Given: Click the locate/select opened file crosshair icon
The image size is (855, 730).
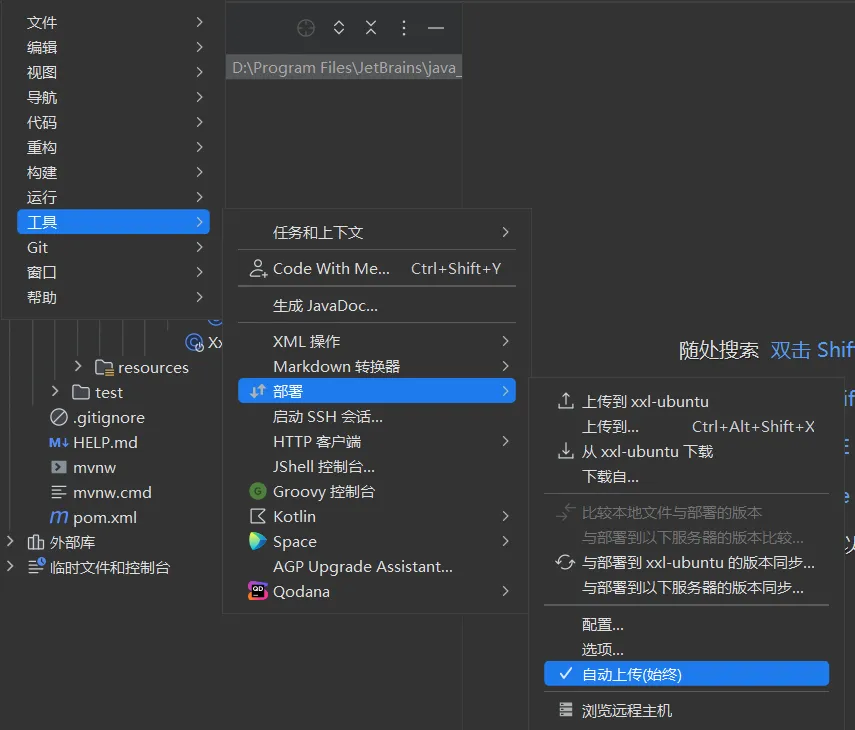Looking at the screenshot, I should pyautogui.click(x=306, y=28).
